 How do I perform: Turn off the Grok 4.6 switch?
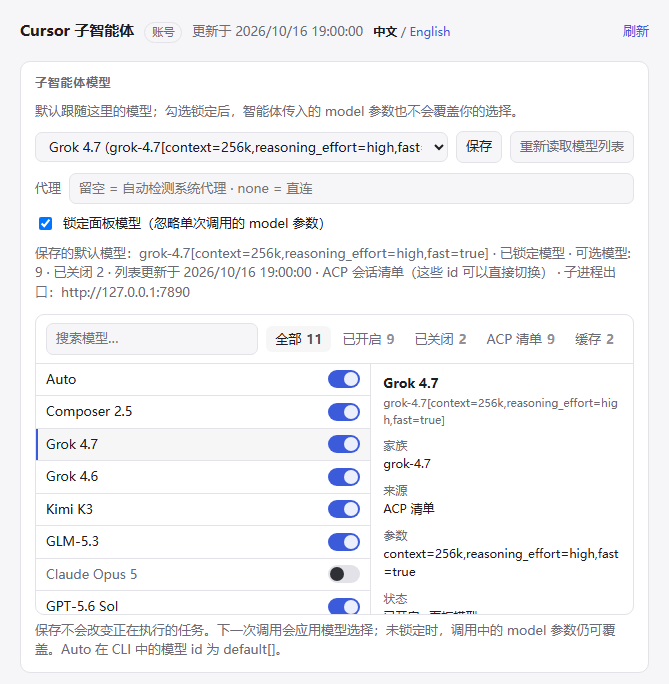pos(344,476)
